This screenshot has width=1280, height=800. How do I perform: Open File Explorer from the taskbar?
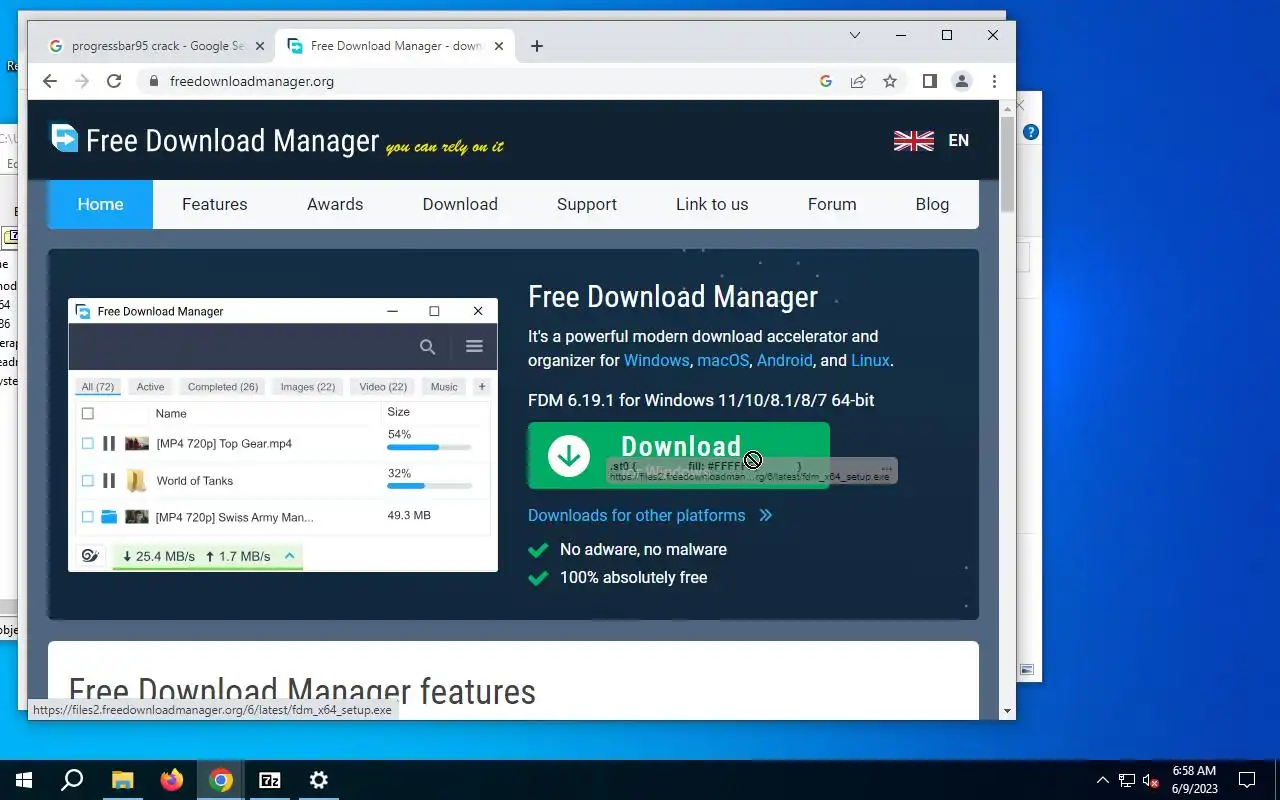click(122, 780)
